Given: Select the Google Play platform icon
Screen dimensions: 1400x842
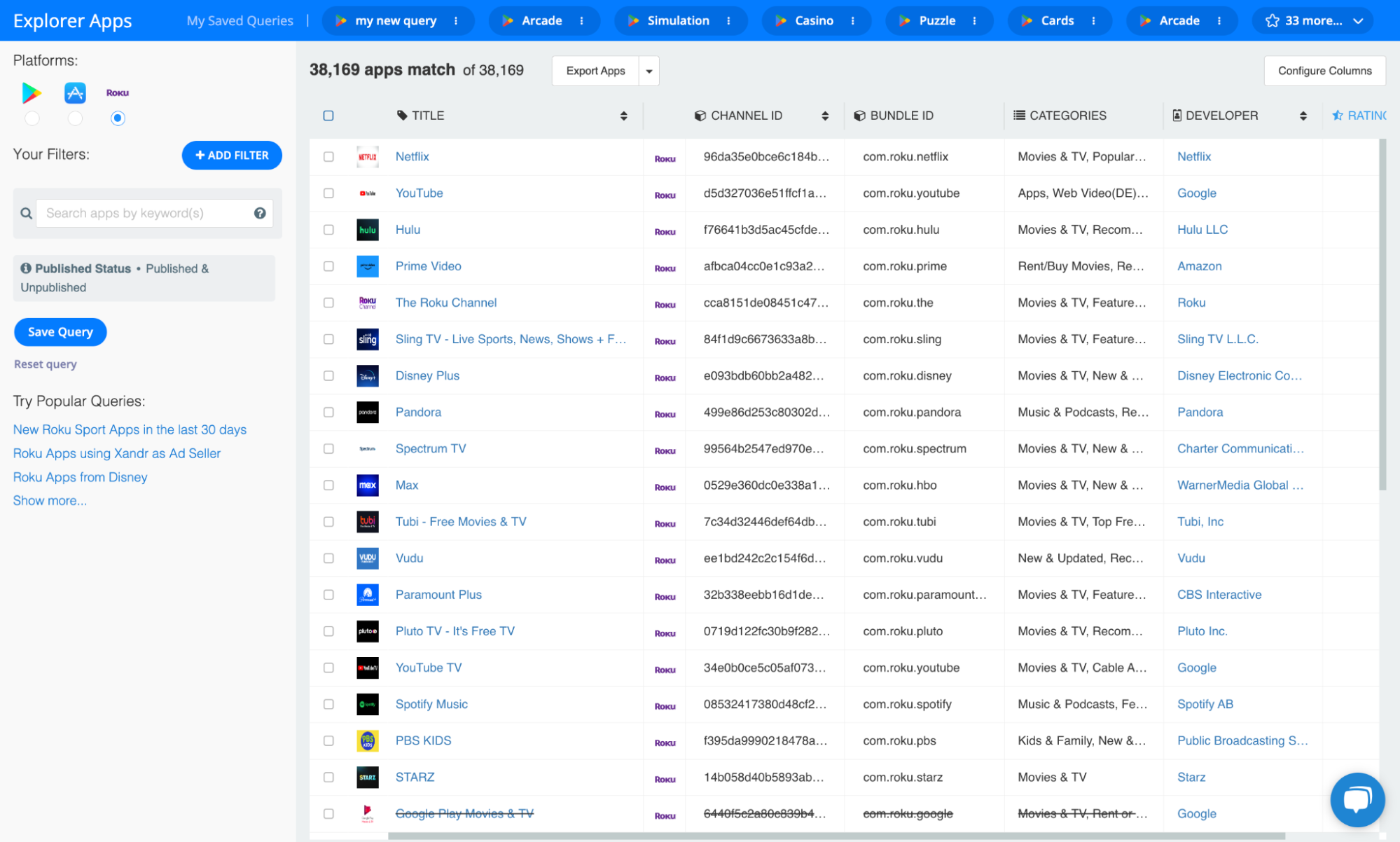Looking at the screenshot, I should (x=32, y=92).
